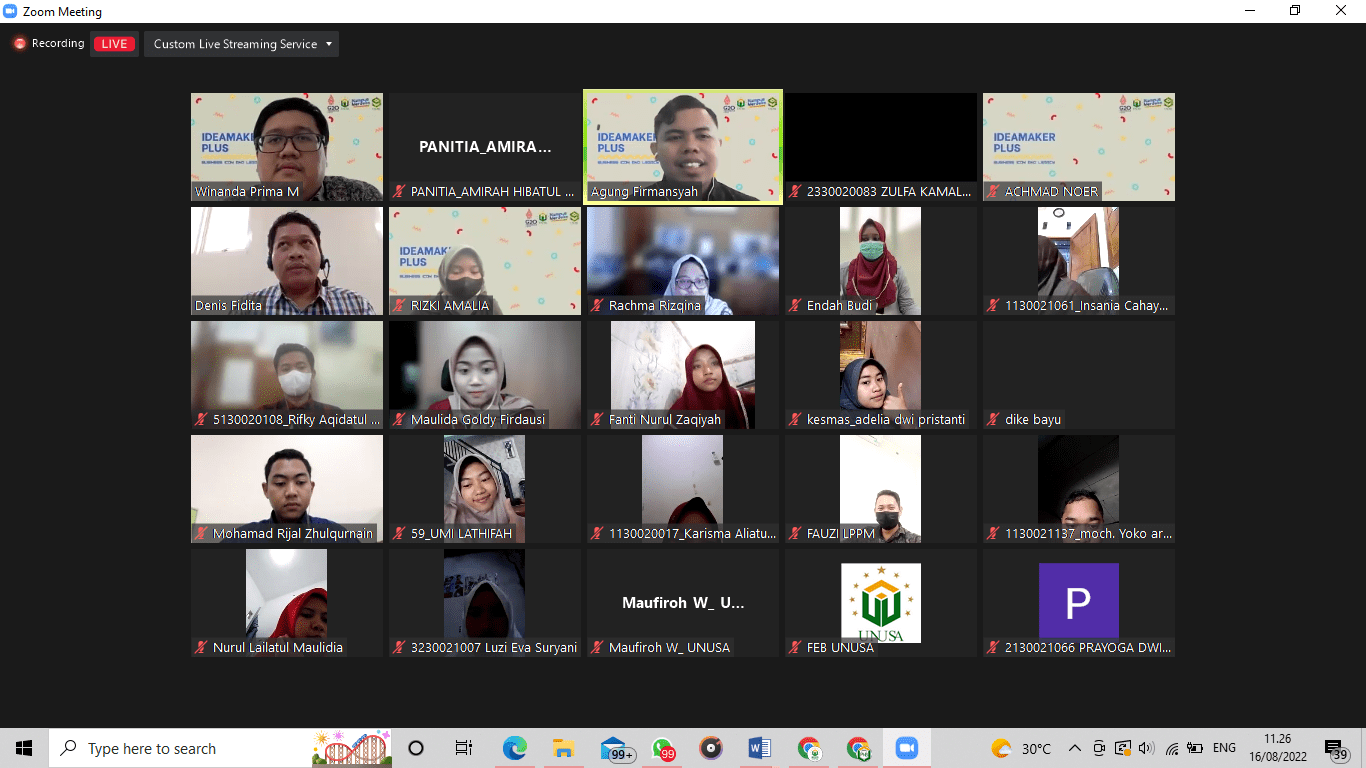Open Microsoft Word from the taskbar

[759, 748]
